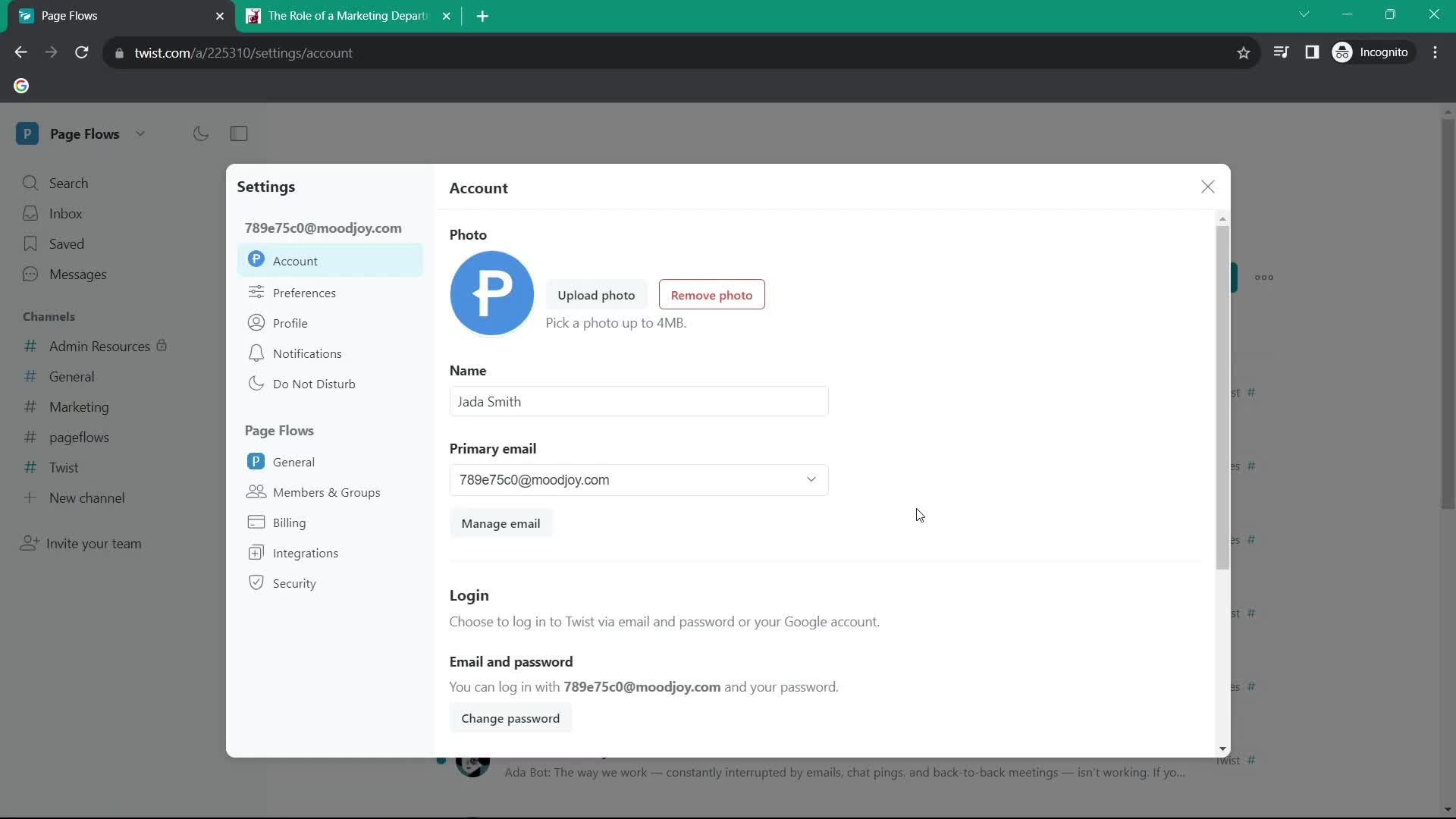Open the Chrome three-dot menu
Image resolution: width=1456 pixels, height=819 pixels.
[1436, 52]
